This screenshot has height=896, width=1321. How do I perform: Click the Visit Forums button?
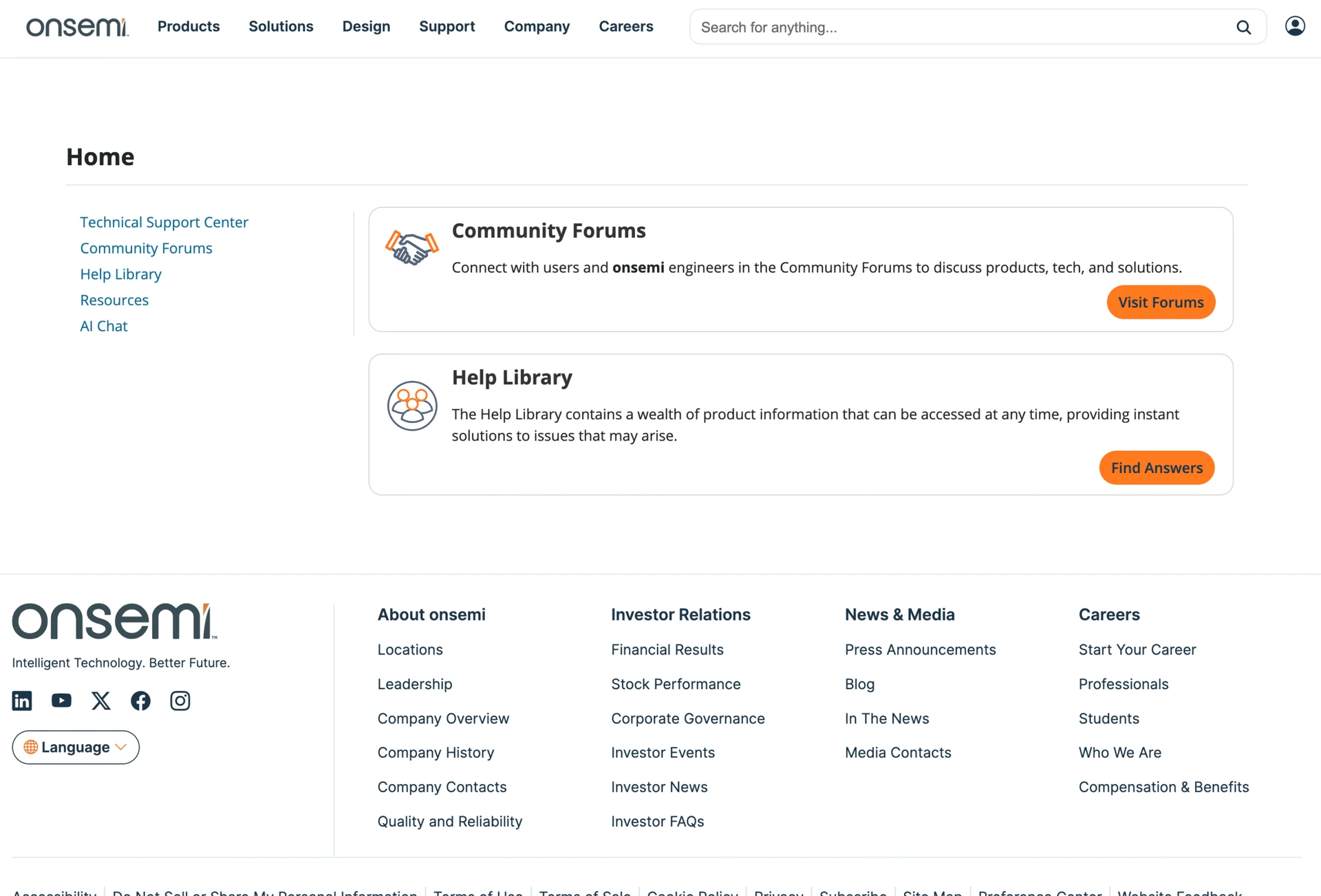click(1161, 302)
